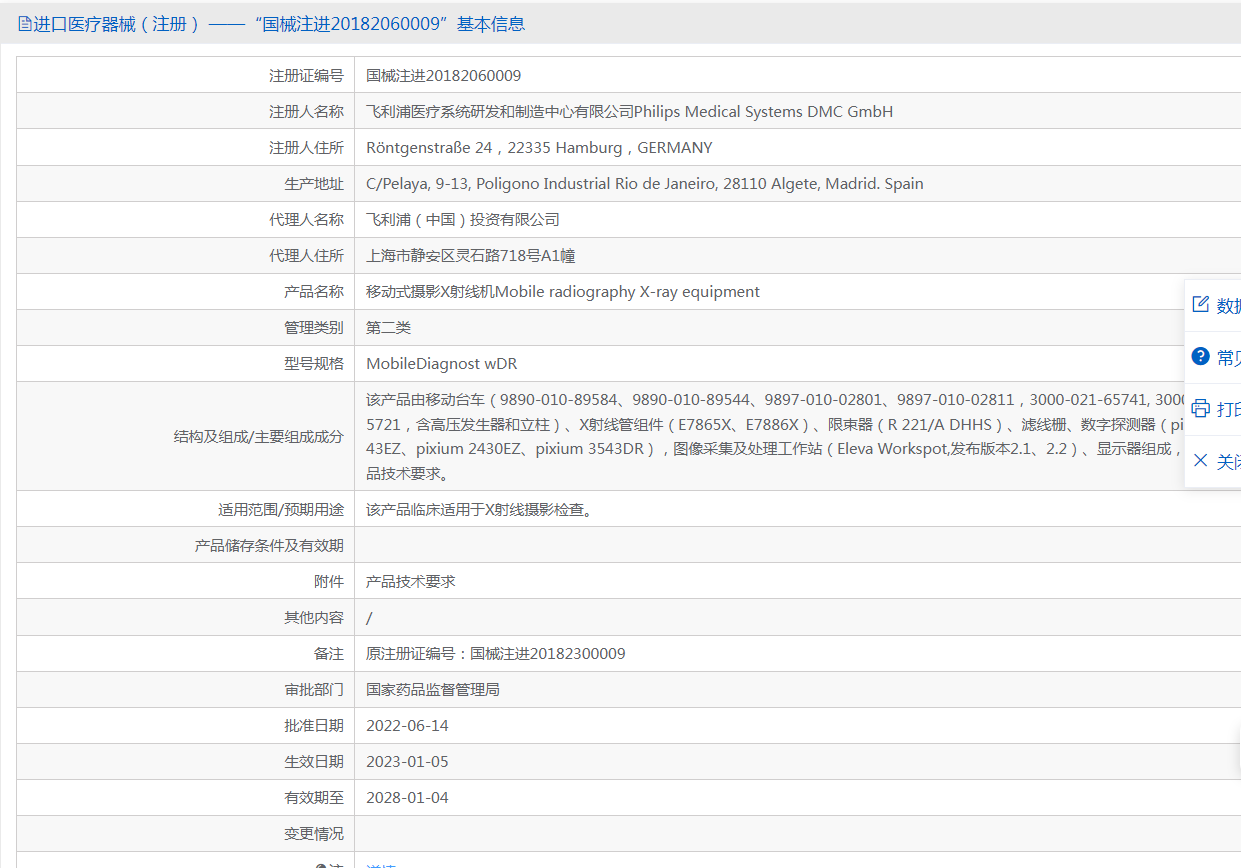Image resolution: width=1241 pixels, height=868 pixels.
Task: Select address Röntgenstraße 24, 22335 Hamburg
Action: [x=540, y=147]
